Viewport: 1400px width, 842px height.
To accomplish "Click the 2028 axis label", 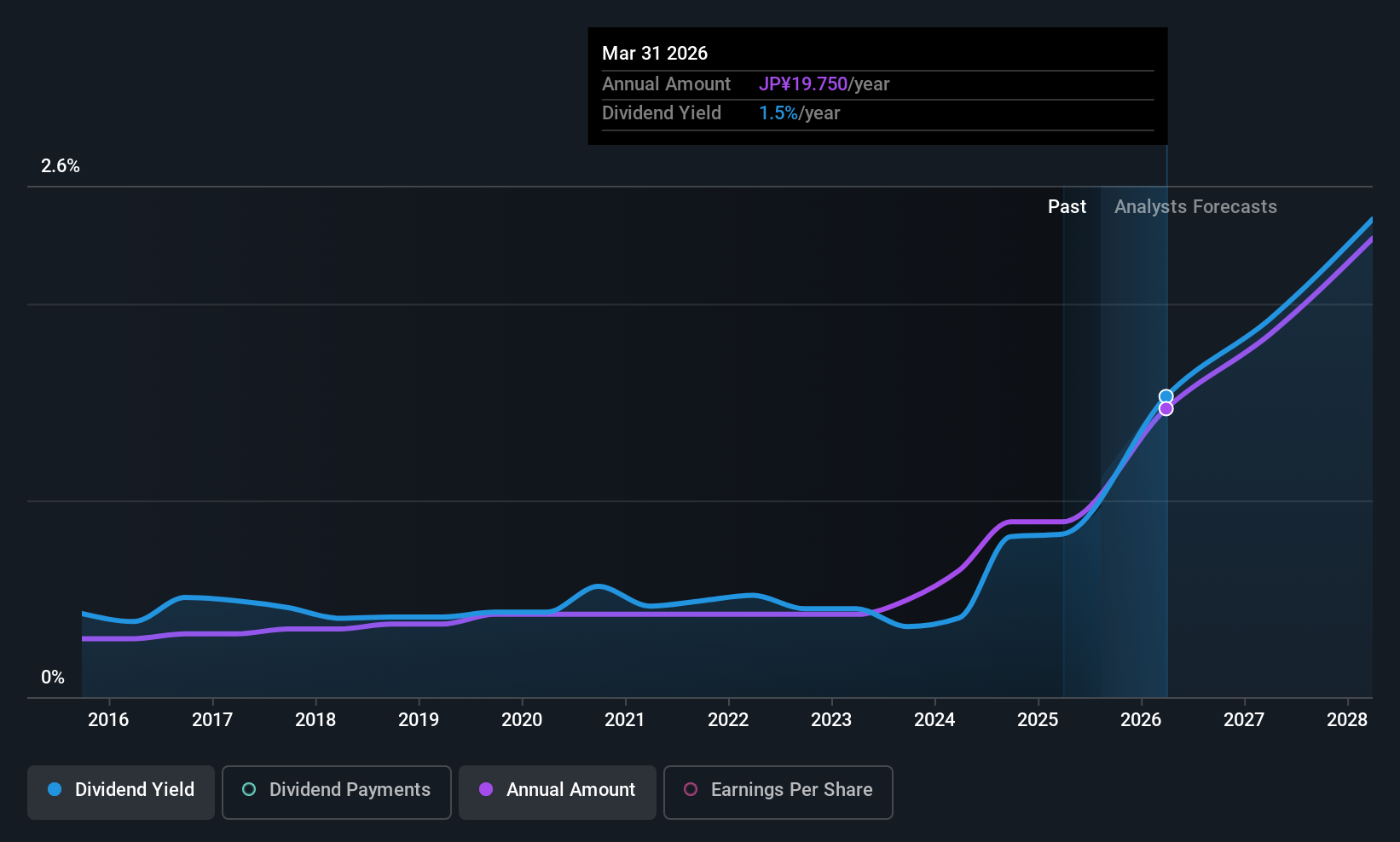I will (1347, 719).
